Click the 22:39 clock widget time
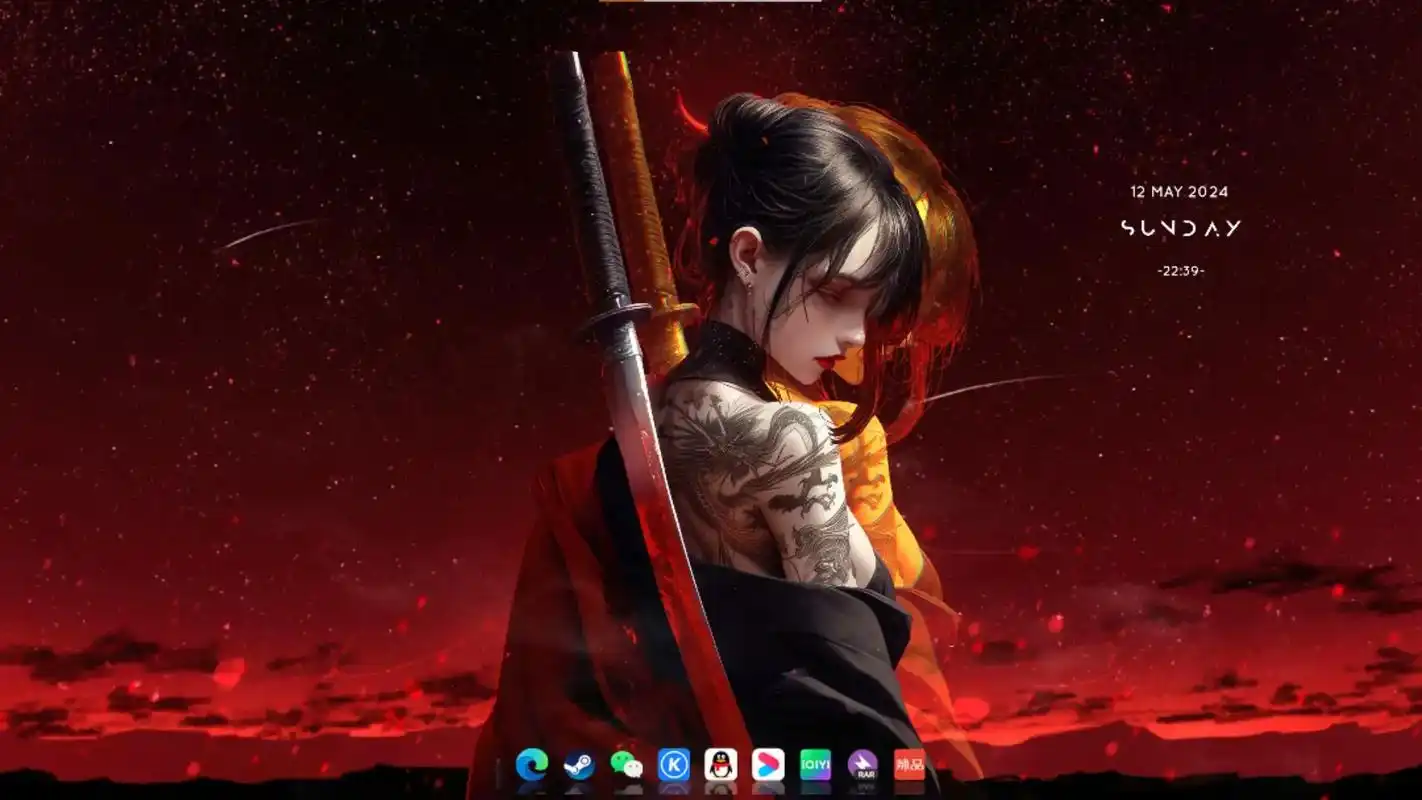Image resolution: width=1422 pixels, height=800 pixels. pyautogui.click(x=1180, y=271)
